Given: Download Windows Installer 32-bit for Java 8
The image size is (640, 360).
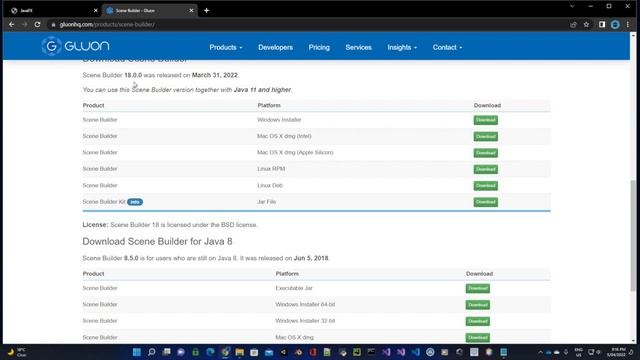Looking at the screenshot, I should point(478,321).
